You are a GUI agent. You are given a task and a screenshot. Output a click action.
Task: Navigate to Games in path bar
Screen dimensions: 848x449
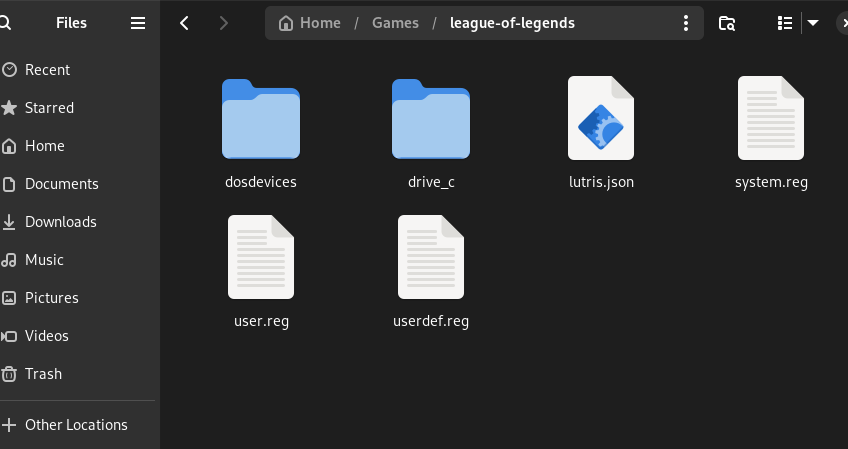[395, 23]
